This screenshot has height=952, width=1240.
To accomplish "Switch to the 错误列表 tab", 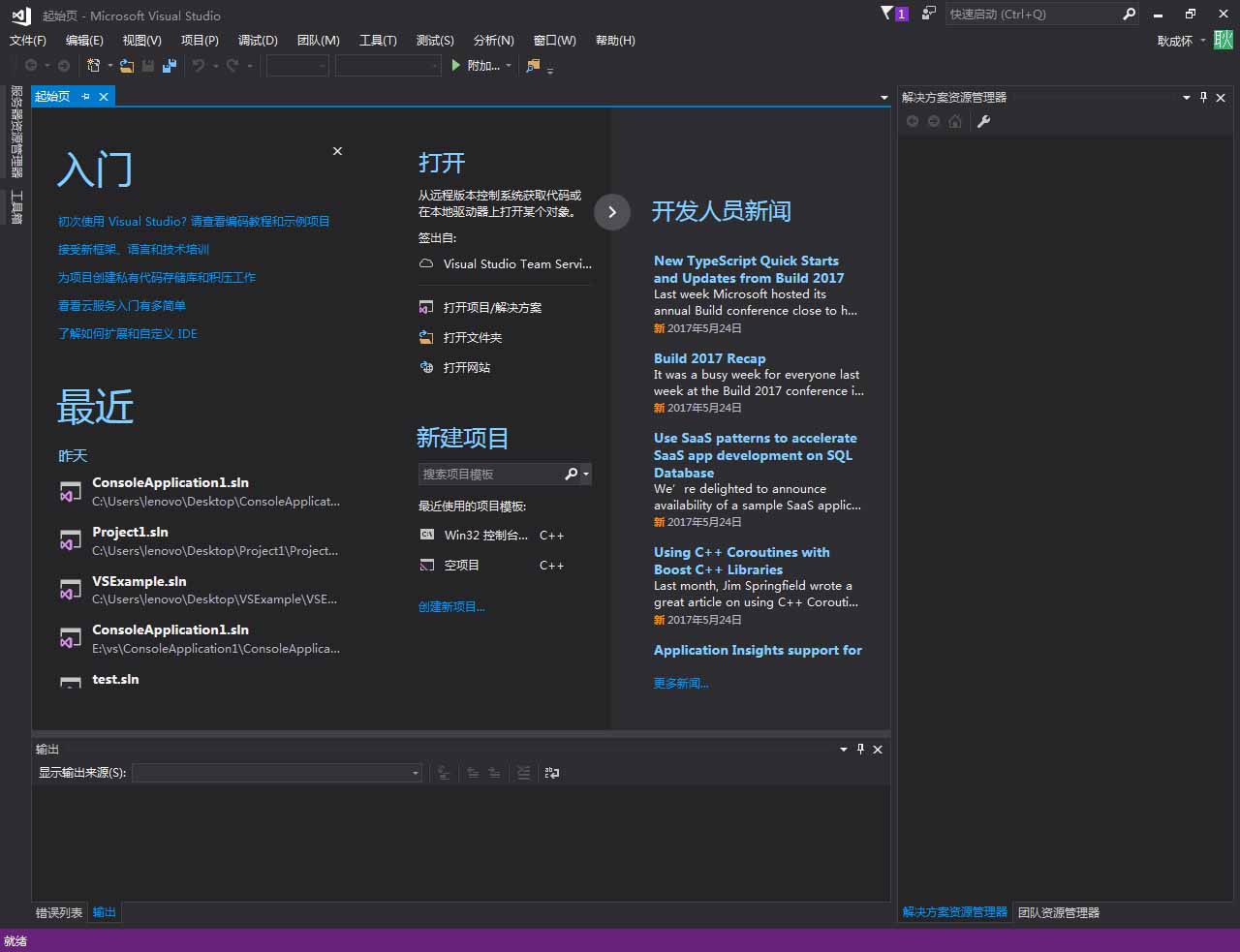I will point(59,912).
